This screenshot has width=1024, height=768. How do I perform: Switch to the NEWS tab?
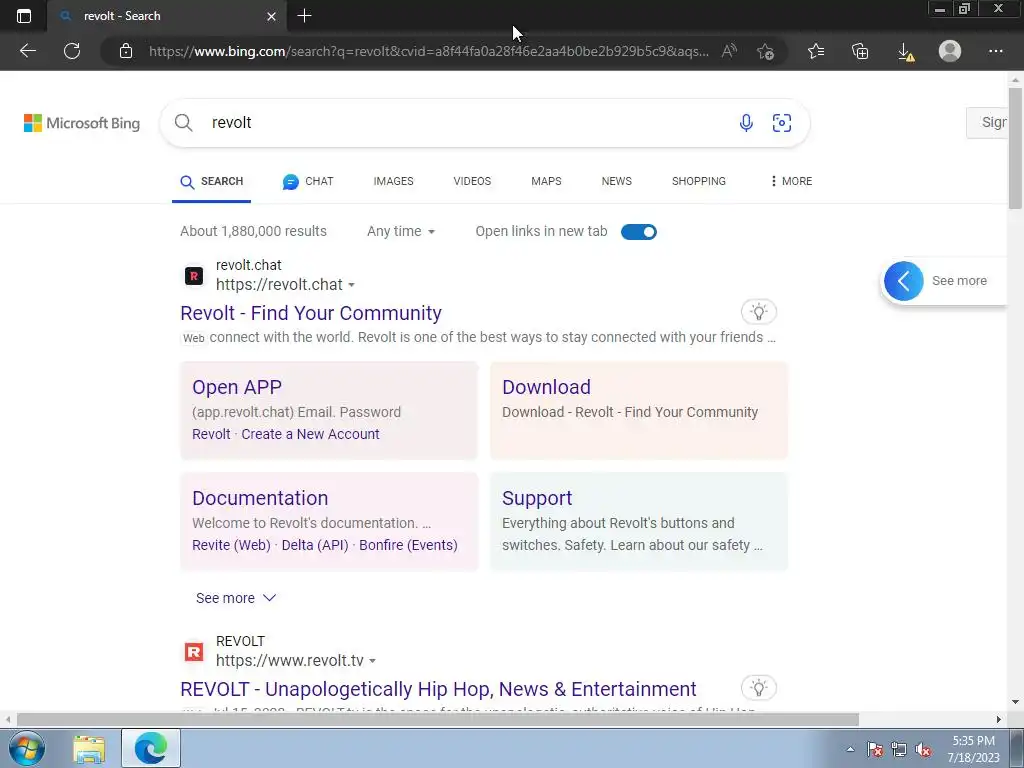pyautogui.click(x=616, y=182)
